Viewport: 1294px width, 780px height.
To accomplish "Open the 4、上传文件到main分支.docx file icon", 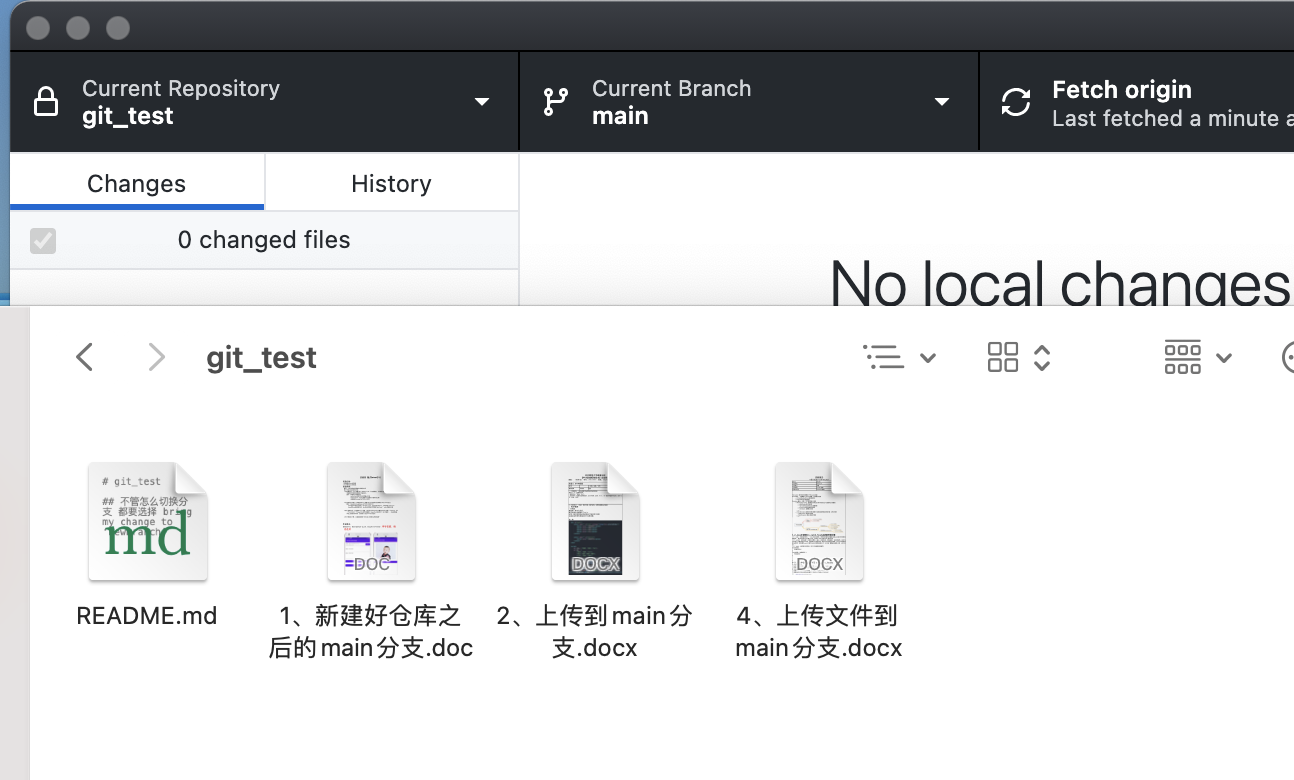I will pyautogui.click(x=819, y=521).
